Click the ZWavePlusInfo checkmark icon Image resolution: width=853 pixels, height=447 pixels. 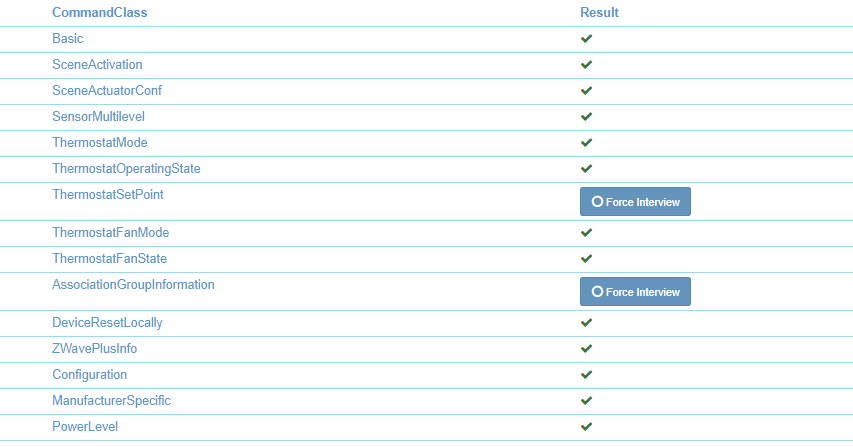coord(587,349)
